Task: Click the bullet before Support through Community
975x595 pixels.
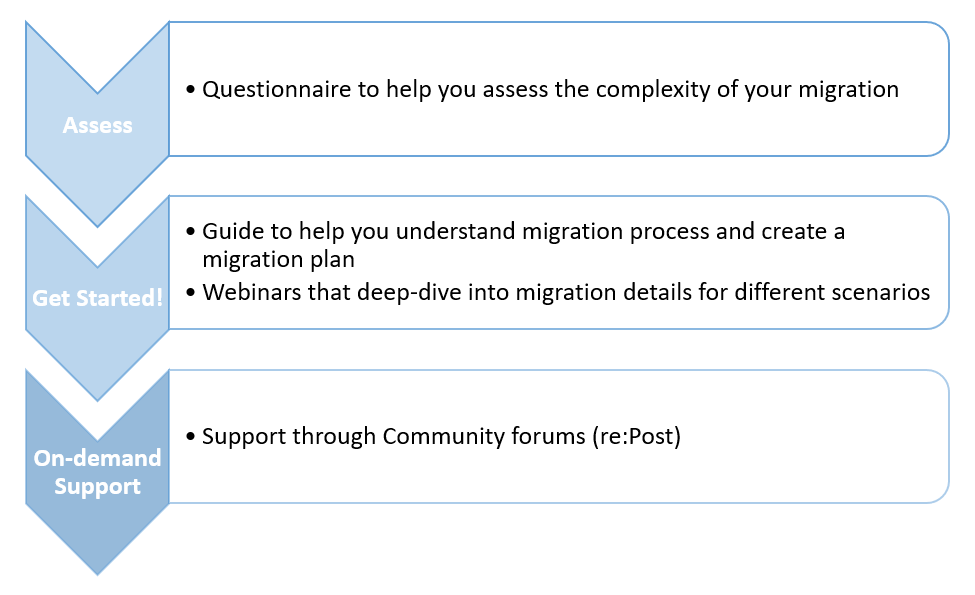Action: pyautogui.click(x=191, y=437)
